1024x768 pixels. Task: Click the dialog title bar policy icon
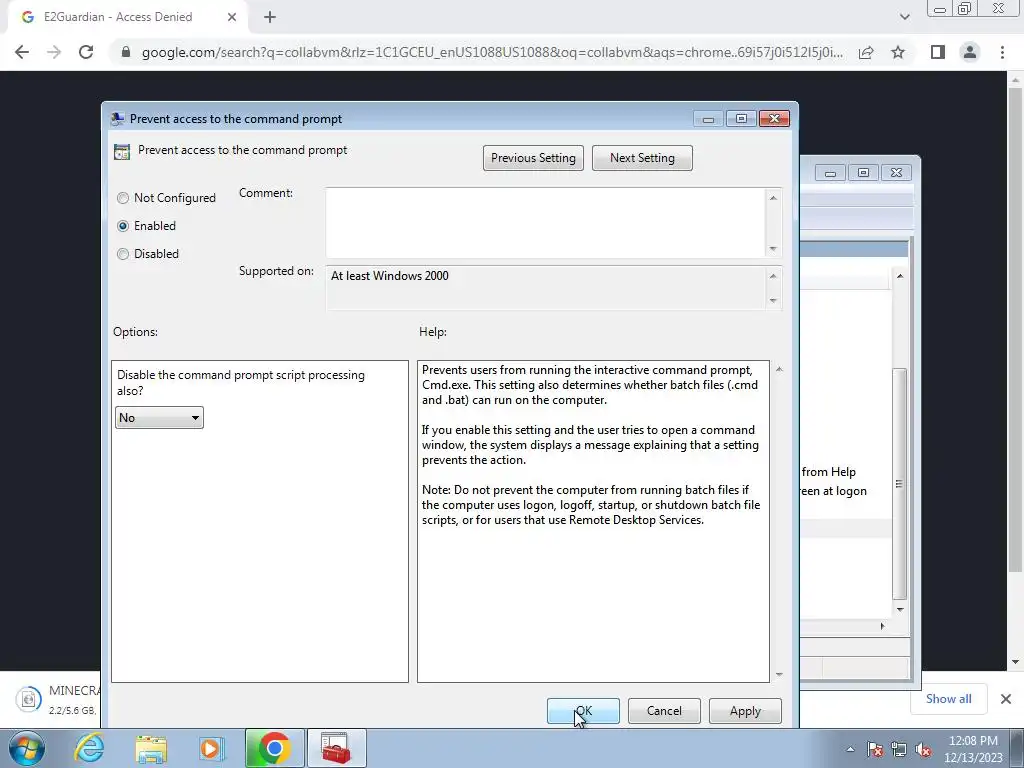click(x=118, y=119)
